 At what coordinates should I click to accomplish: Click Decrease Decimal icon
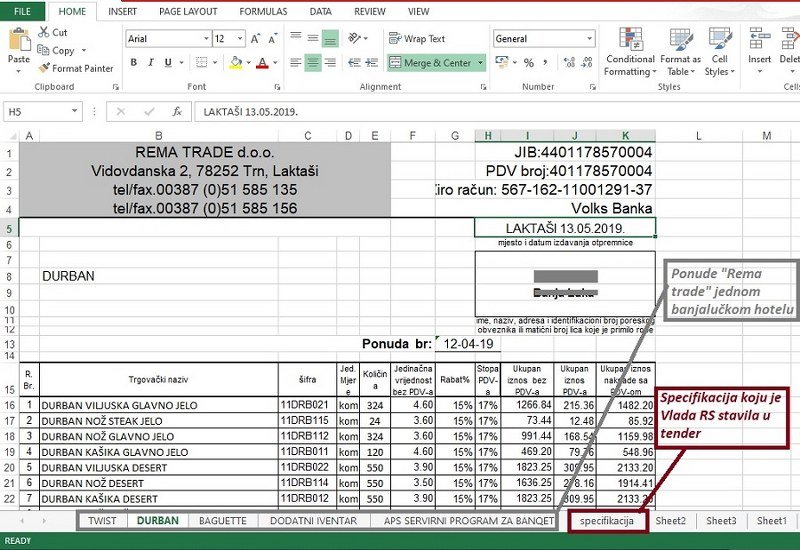click(x=587, y=62)
